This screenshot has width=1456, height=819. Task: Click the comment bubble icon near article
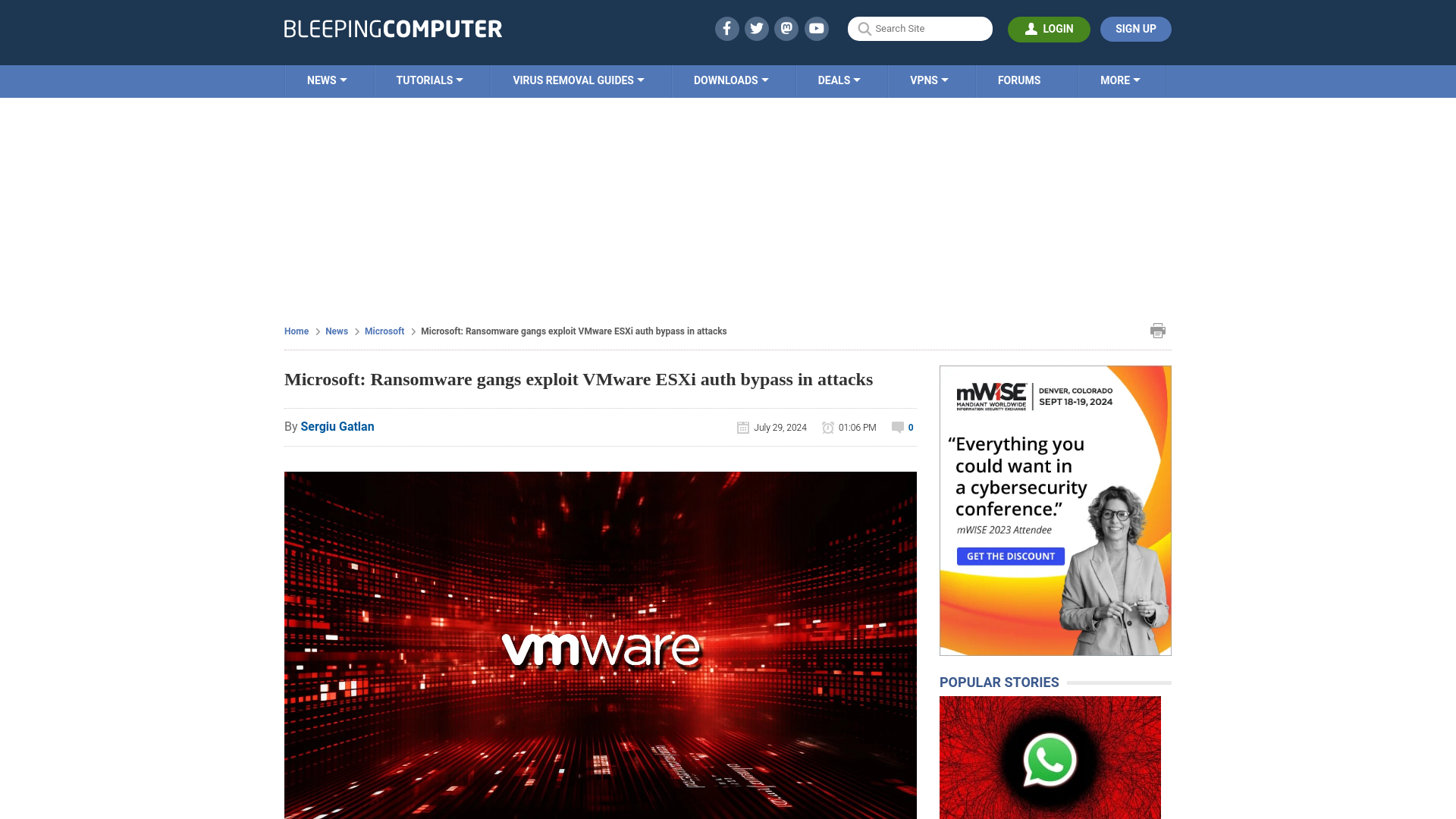pyautogui.click(x=898, y=426)
